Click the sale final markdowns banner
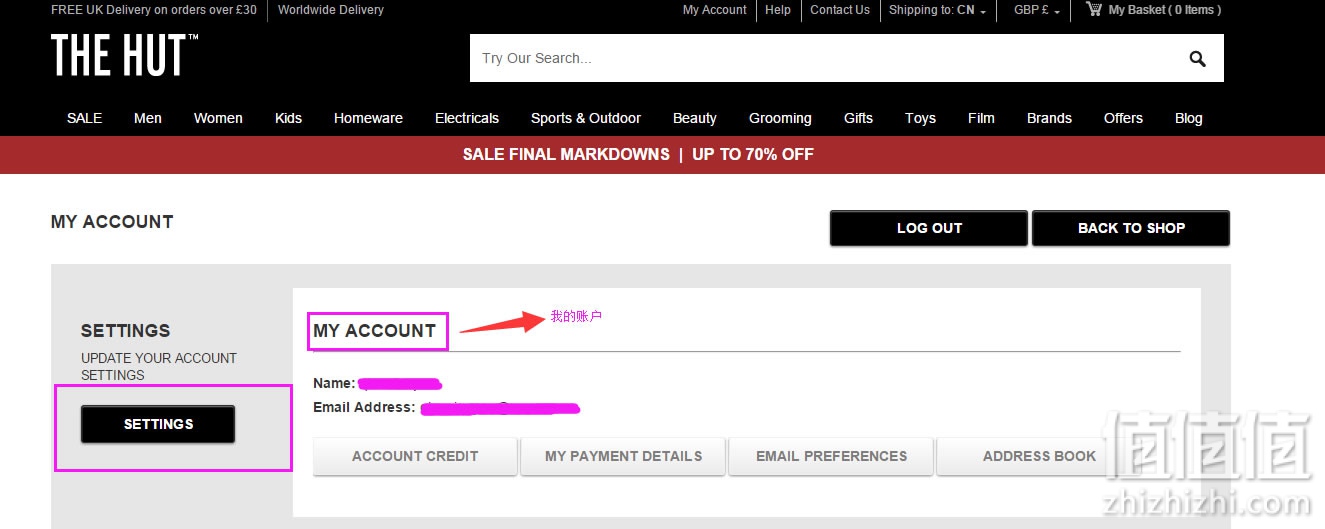This screenshot has width=1325, height=529. 638,155
